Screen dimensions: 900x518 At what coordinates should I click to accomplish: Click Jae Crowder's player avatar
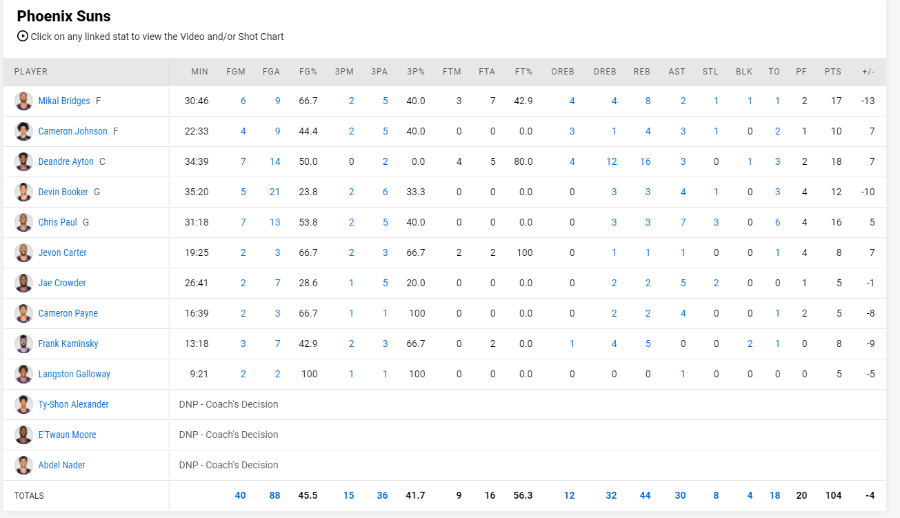point(24,283)
